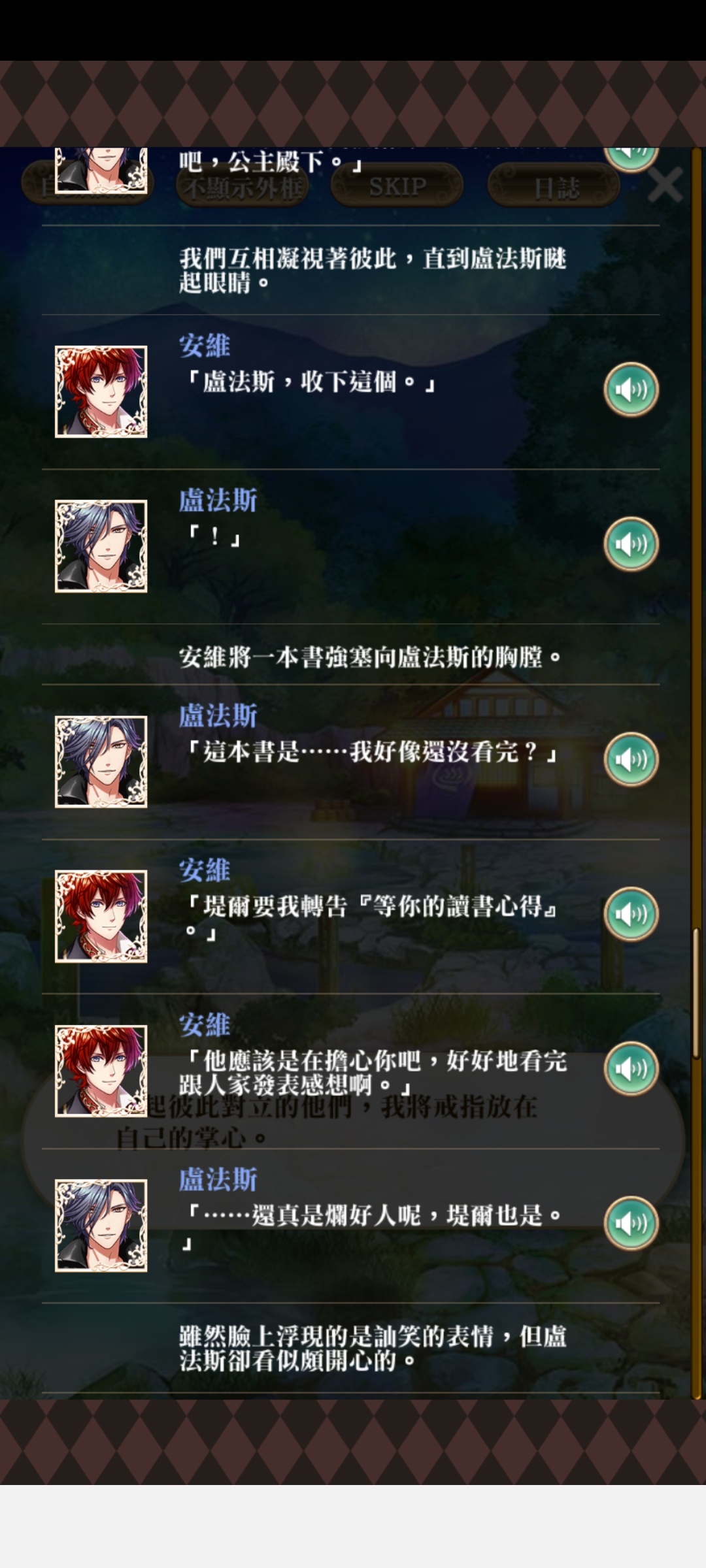Tap 盧法斯 portrait beside 還真是爛好人呢
Image resolution: width=706 pixels, height=1568 pixels.
[x=101, y=1225]
